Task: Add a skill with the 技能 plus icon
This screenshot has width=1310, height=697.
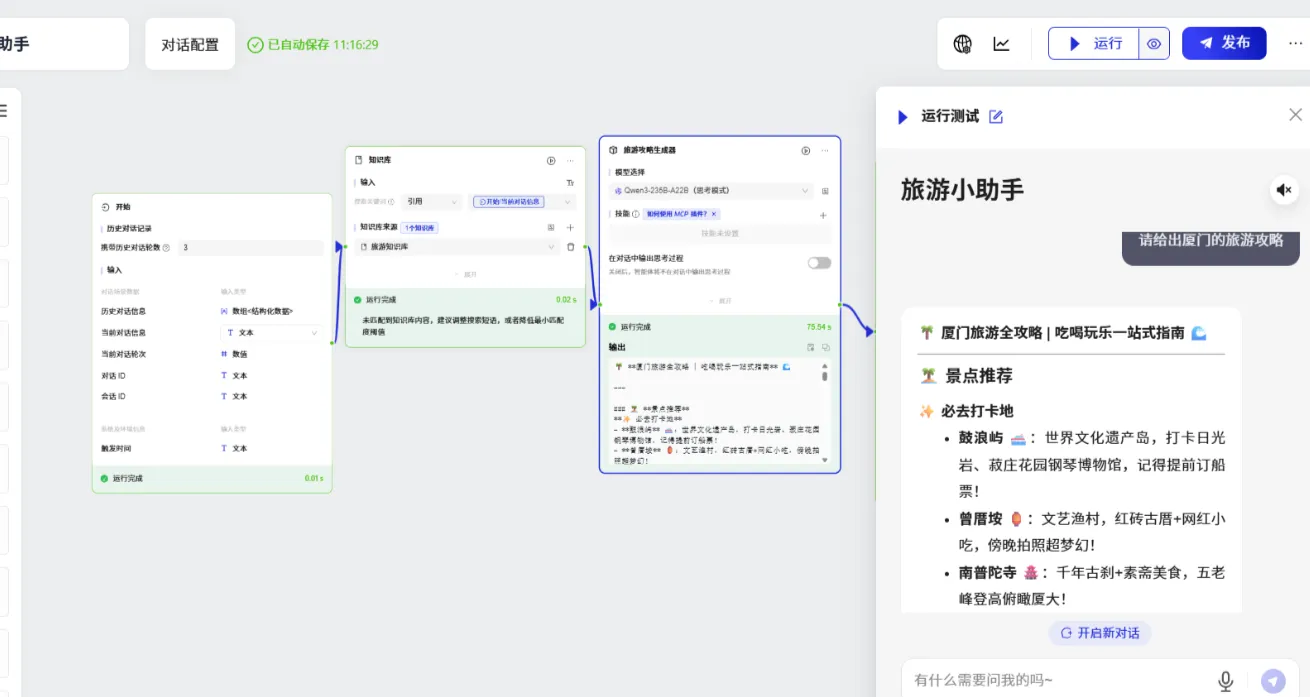Action: coord(824,215)
